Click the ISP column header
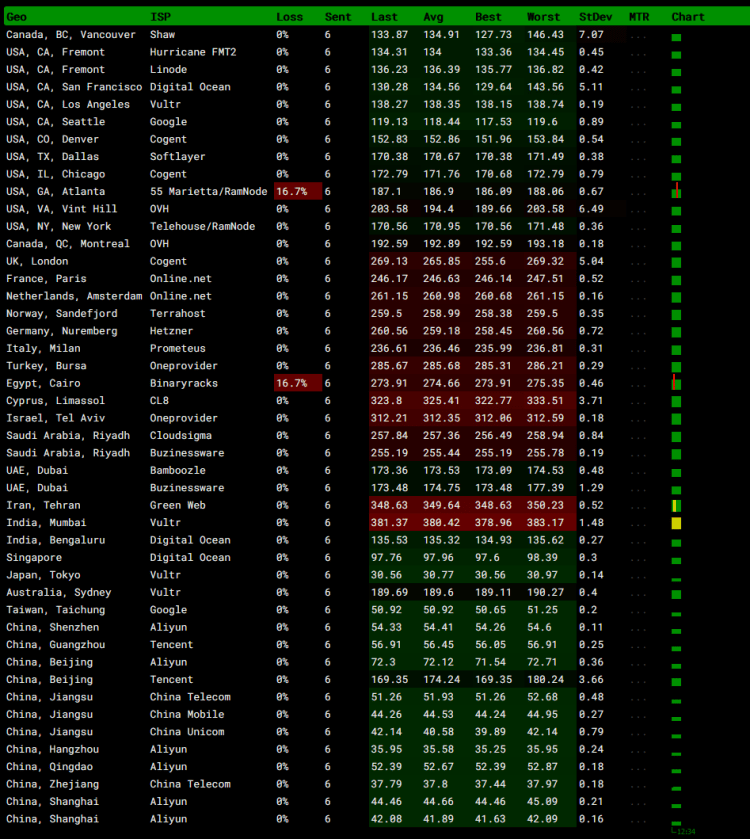This screenshot has height=839, width=750. pyautogui.click(x=160, y=17)
